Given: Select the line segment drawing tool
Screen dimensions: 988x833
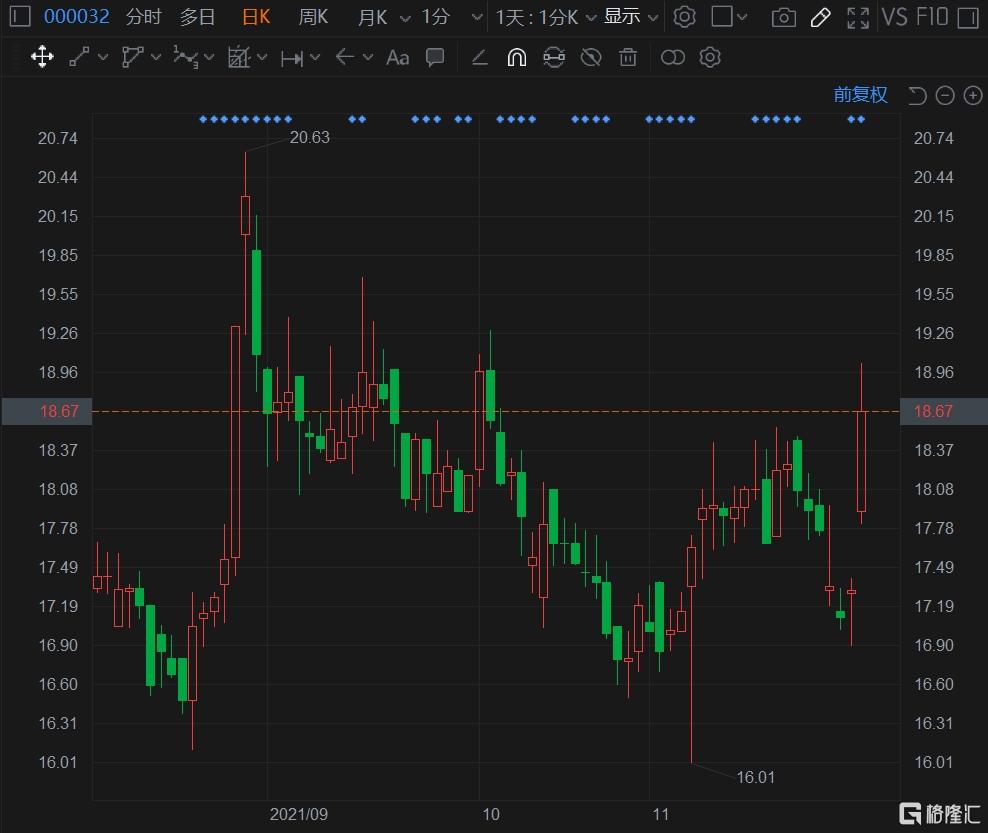Looking at the screenshot, I should (x=79, y=57).
